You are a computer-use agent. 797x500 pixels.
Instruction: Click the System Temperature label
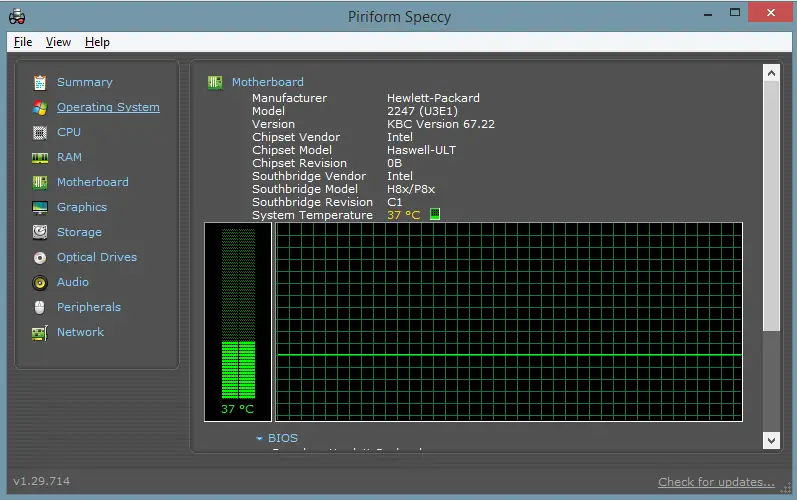coord(312,215)
